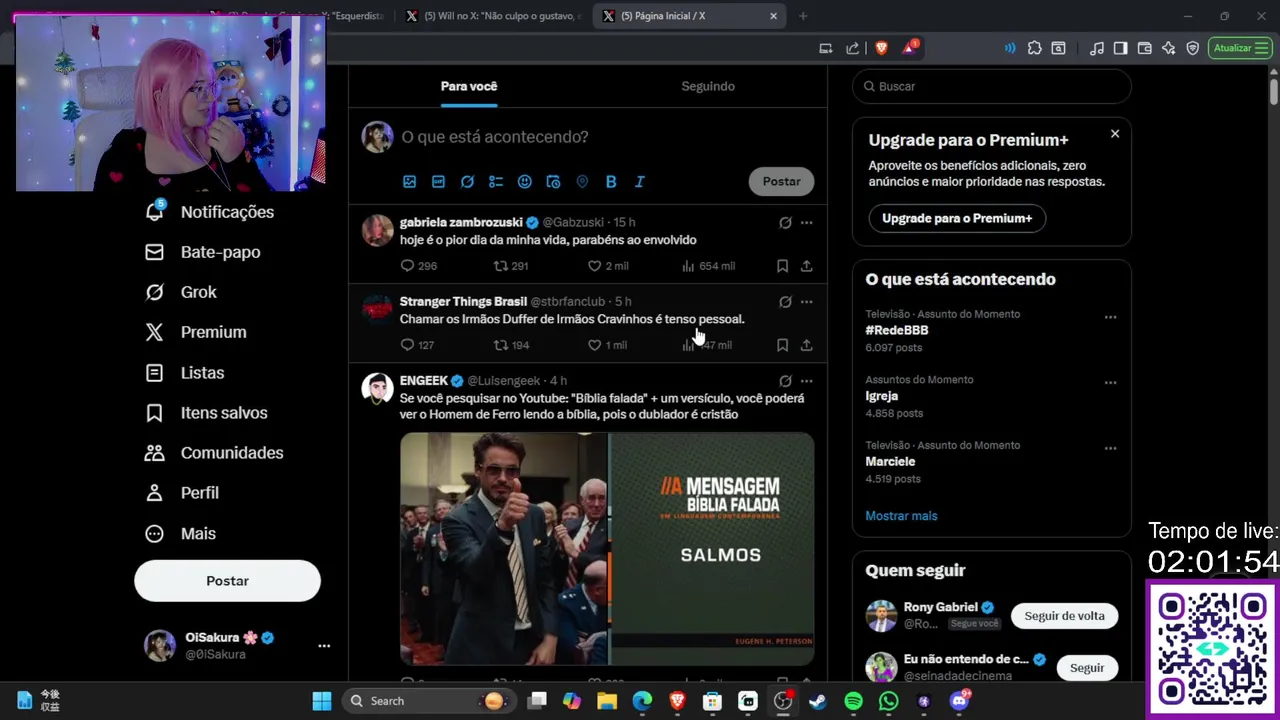Screen dimensions: 1280x720
Task: Open emoji picker in composer
Action: point(524,181)
